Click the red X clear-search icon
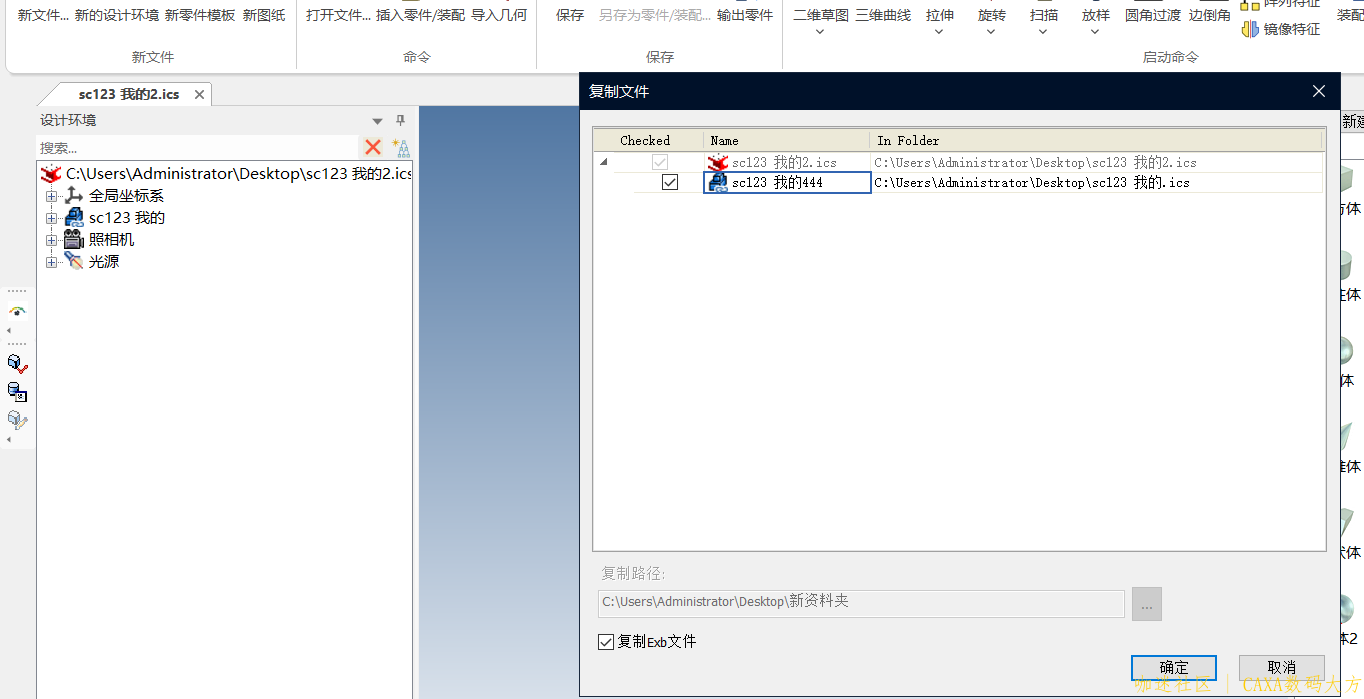Viewport: 1364px width, 699px height. 373,147
